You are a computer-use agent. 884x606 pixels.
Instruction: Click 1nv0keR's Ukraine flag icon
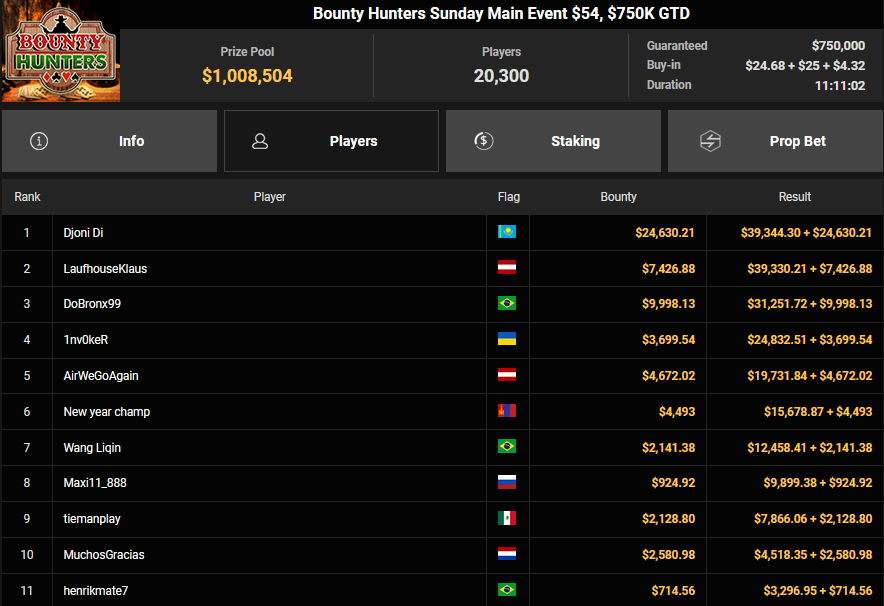507,340
